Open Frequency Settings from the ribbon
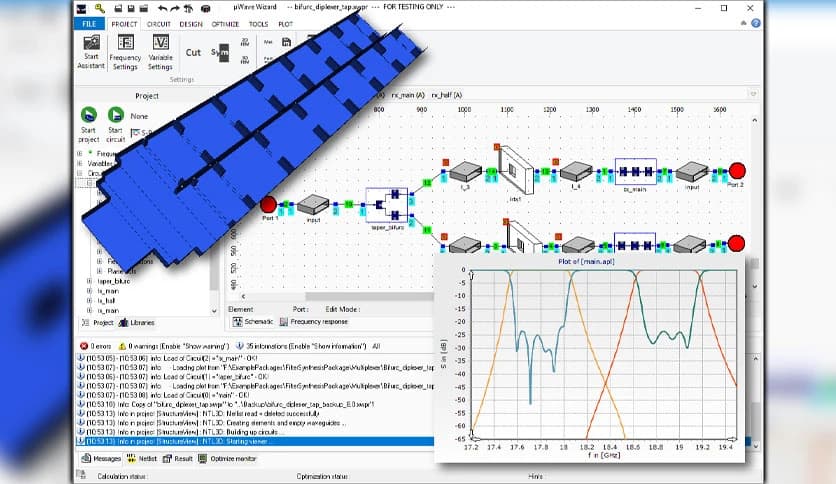836x484 pixels. tap(125, 52)
